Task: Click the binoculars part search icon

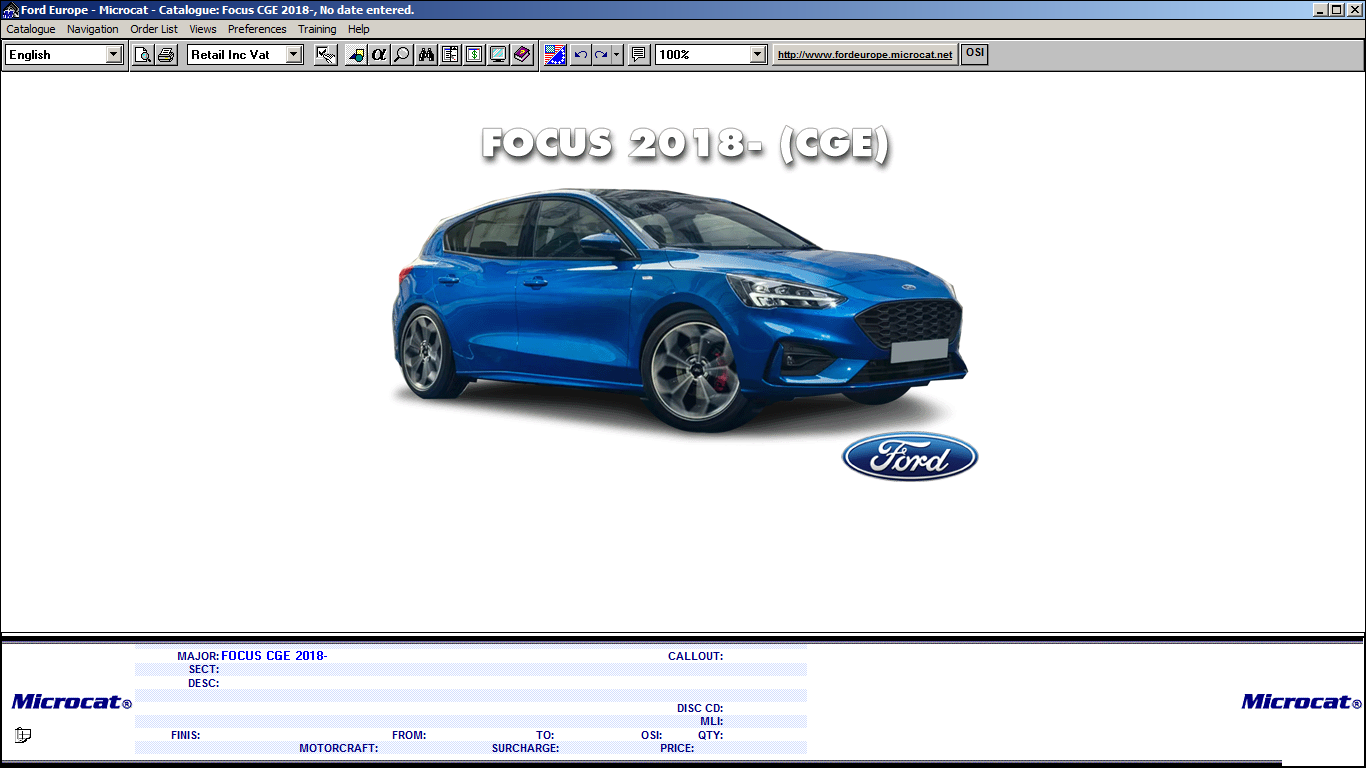Action: point(426,54)
